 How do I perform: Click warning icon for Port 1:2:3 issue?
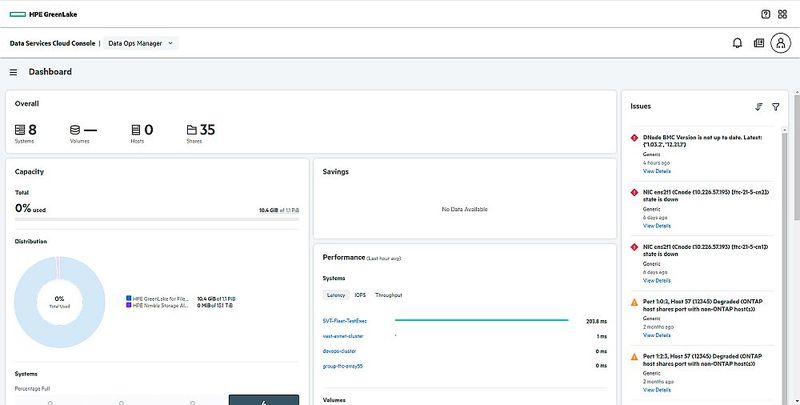634,357
